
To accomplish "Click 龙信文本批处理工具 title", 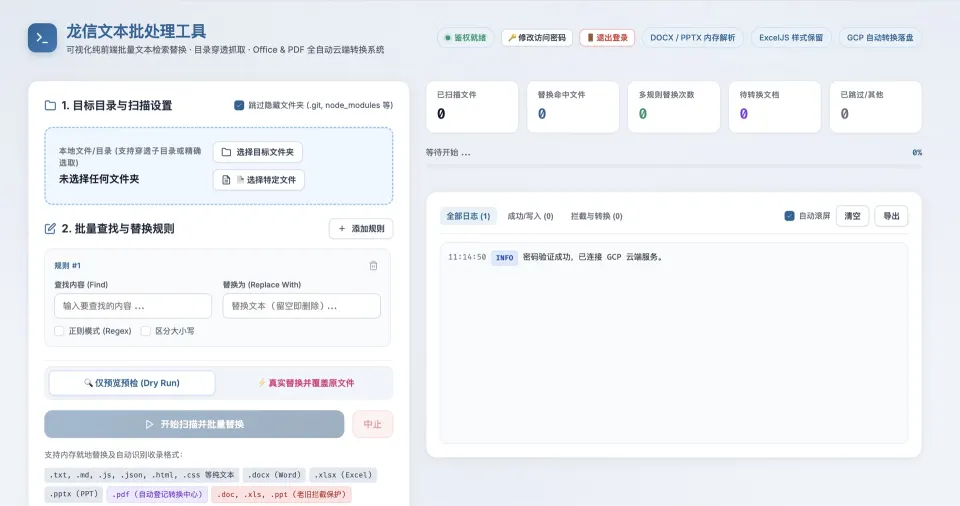I will (x=136, y=31).
